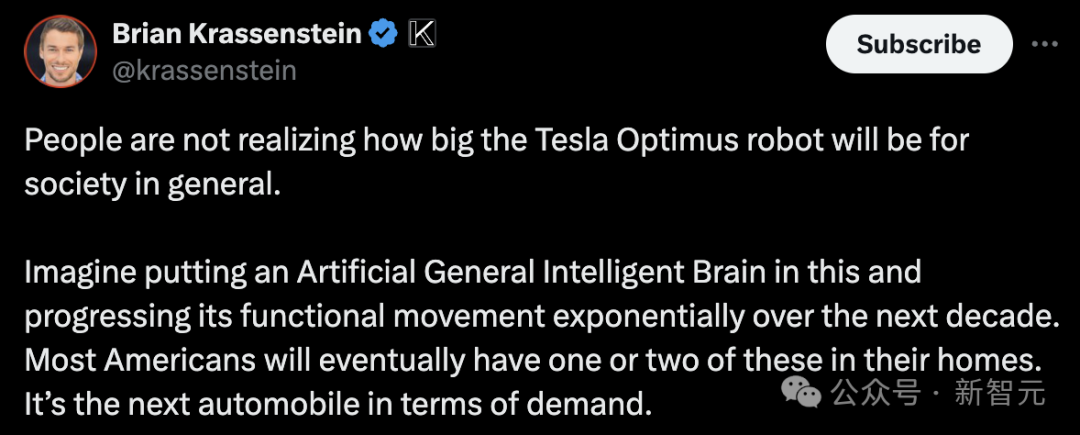
Task: Click the line starting "It's the next automobile"
Action: (x=338, y=404)
